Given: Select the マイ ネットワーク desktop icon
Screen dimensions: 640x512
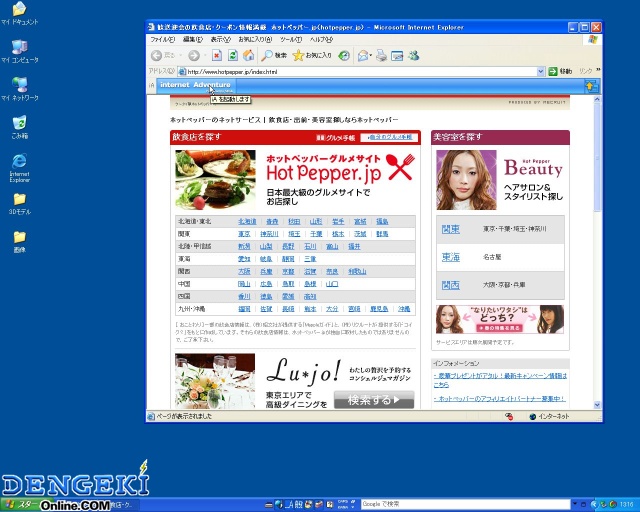Looking at the screenshot, I should (19, 89).
